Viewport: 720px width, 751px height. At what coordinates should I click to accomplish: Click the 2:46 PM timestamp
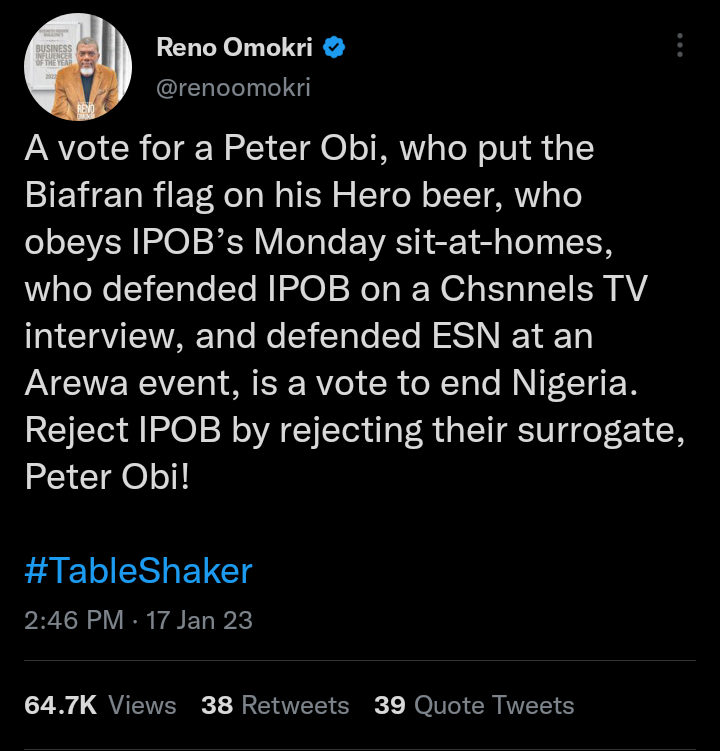(x=73, y=620)
